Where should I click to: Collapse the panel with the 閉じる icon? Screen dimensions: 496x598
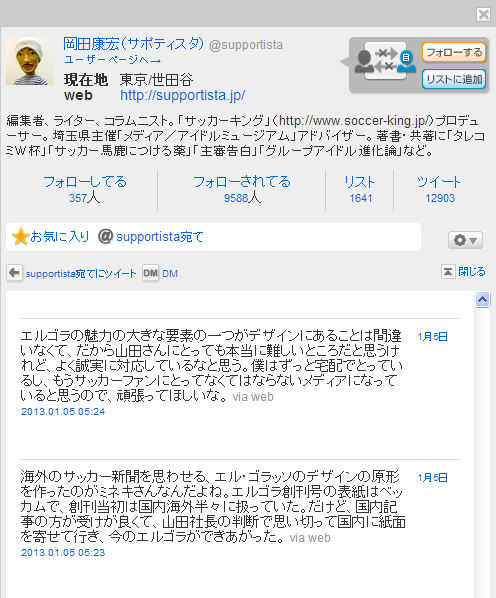point(448,272)
